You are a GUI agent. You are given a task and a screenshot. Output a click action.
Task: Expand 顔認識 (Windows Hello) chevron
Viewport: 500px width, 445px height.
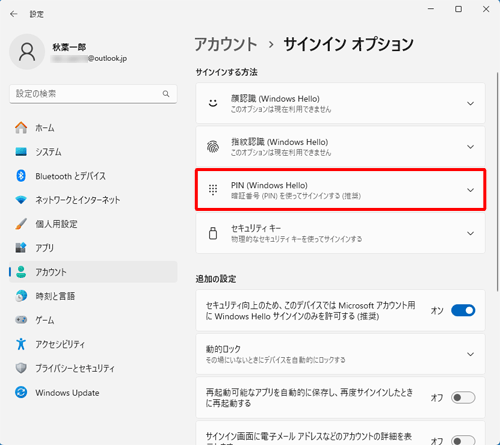point(470,103)
